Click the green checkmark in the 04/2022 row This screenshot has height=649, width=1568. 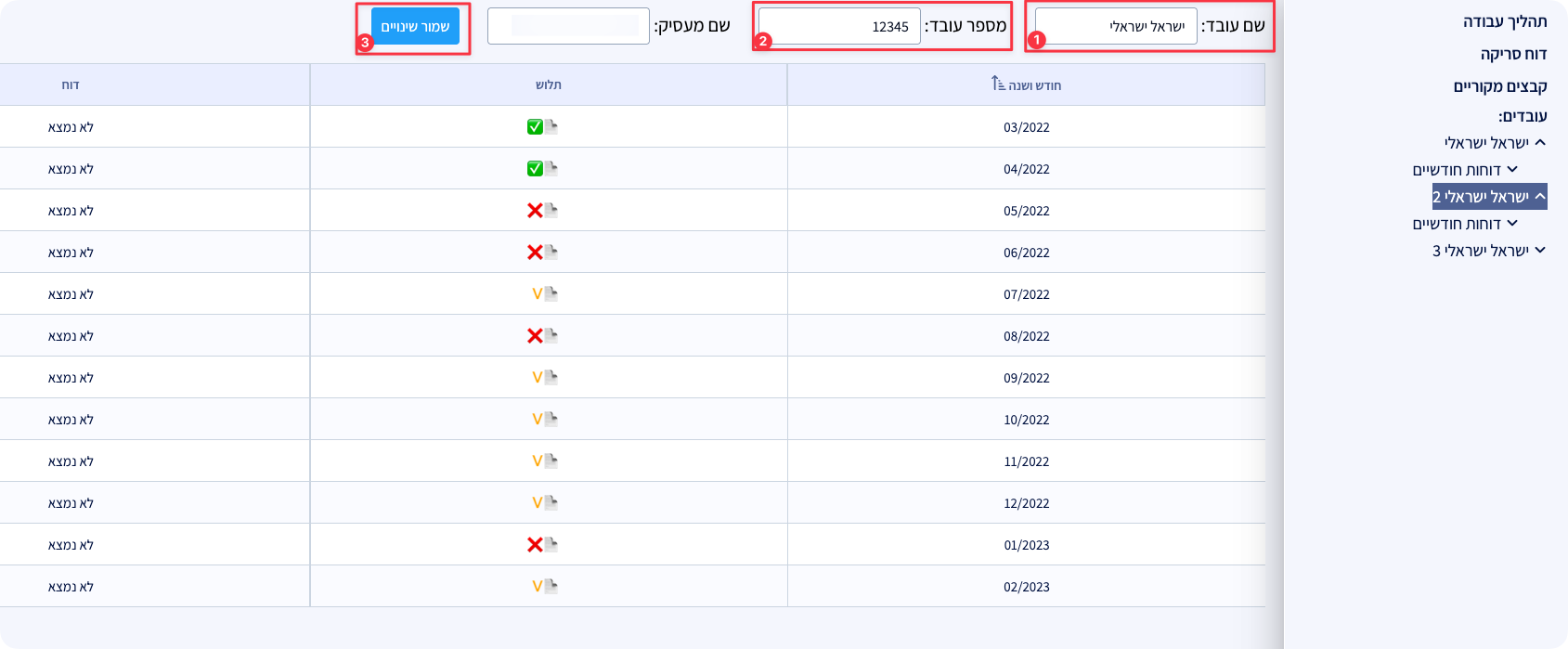click(x=535, y=168)
